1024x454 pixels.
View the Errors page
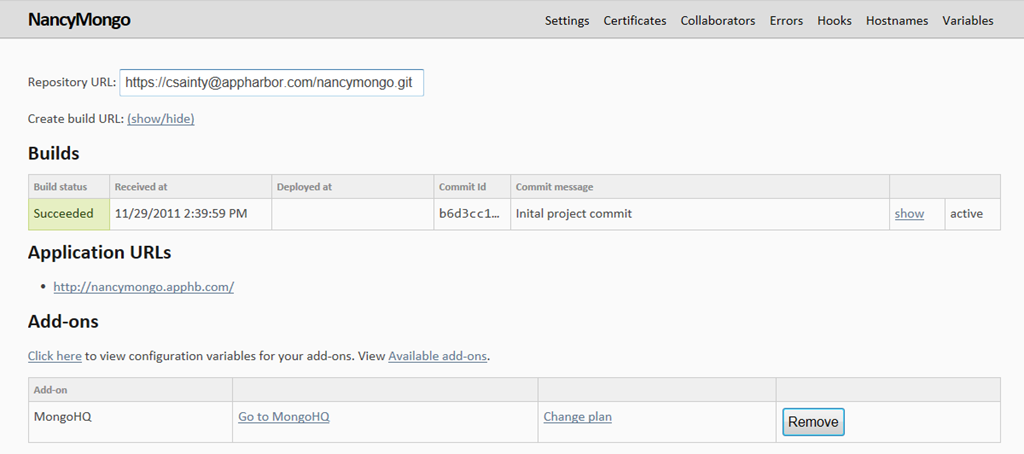pyautogui.click(x=786, y=21)
